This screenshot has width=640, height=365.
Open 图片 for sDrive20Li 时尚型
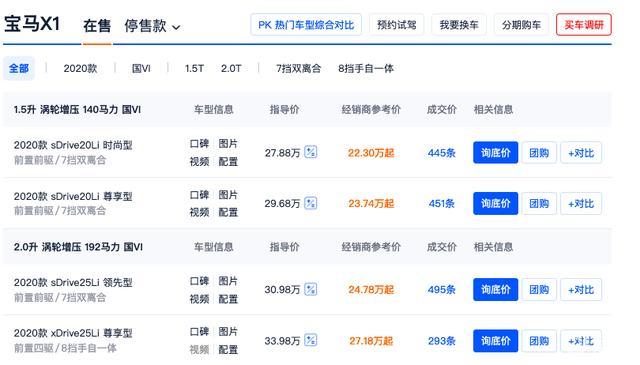point(228,144)
